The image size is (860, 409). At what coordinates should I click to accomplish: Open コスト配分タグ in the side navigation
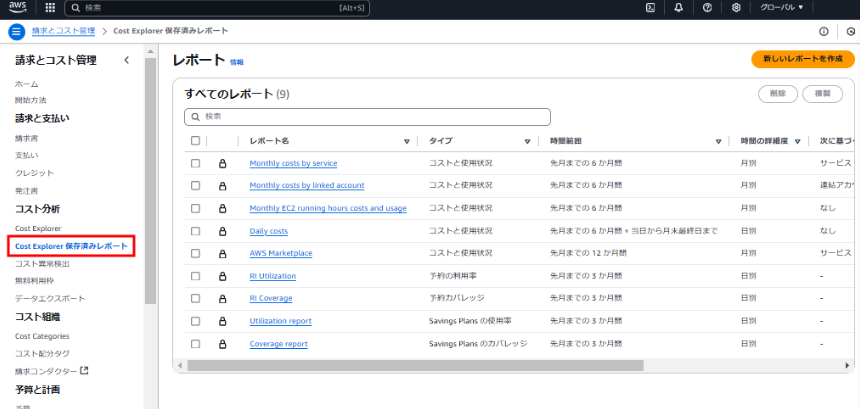[42, 354]
